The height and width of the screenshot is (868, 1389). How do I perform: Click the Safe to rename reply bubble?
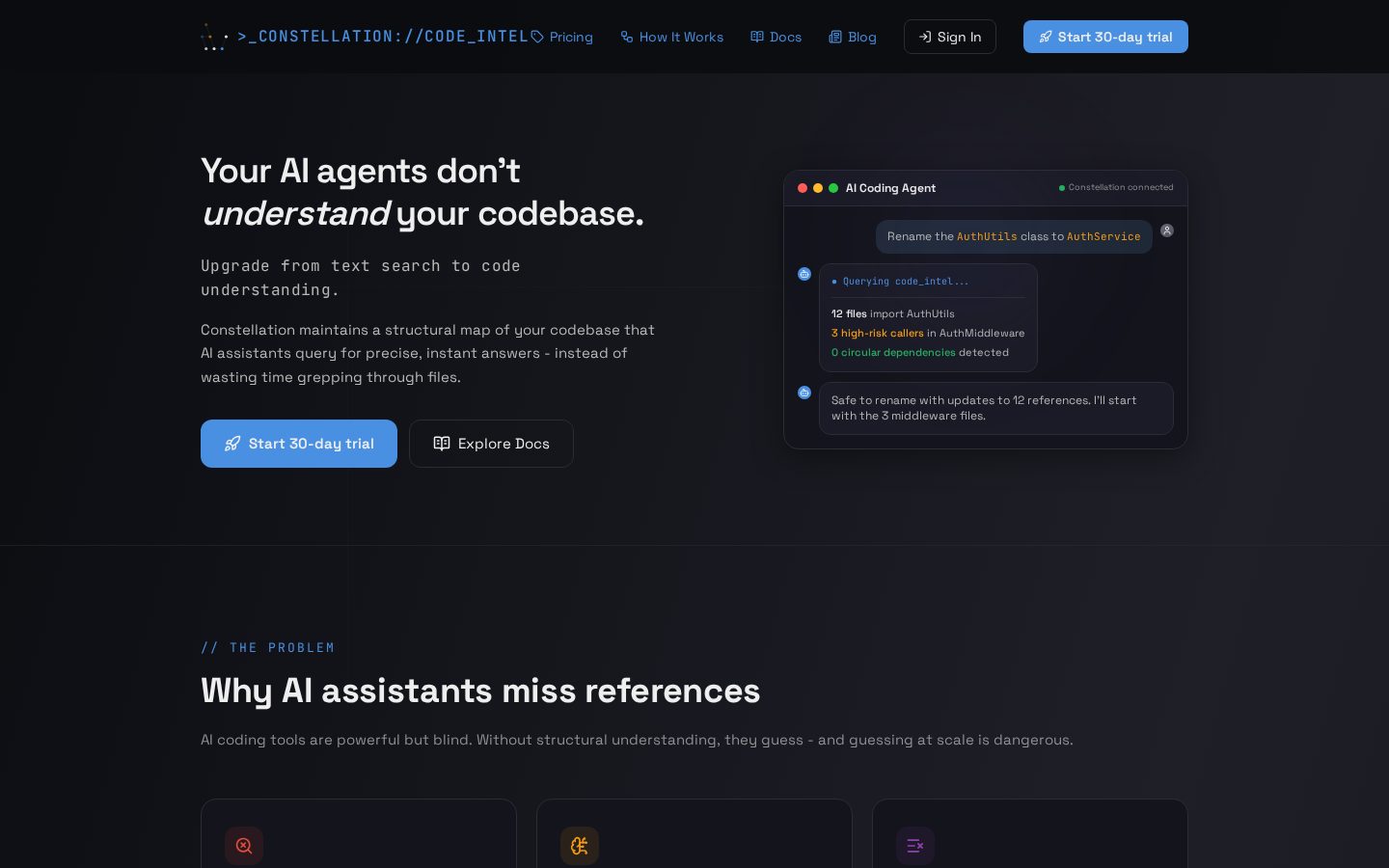click(x=996, y=408)
